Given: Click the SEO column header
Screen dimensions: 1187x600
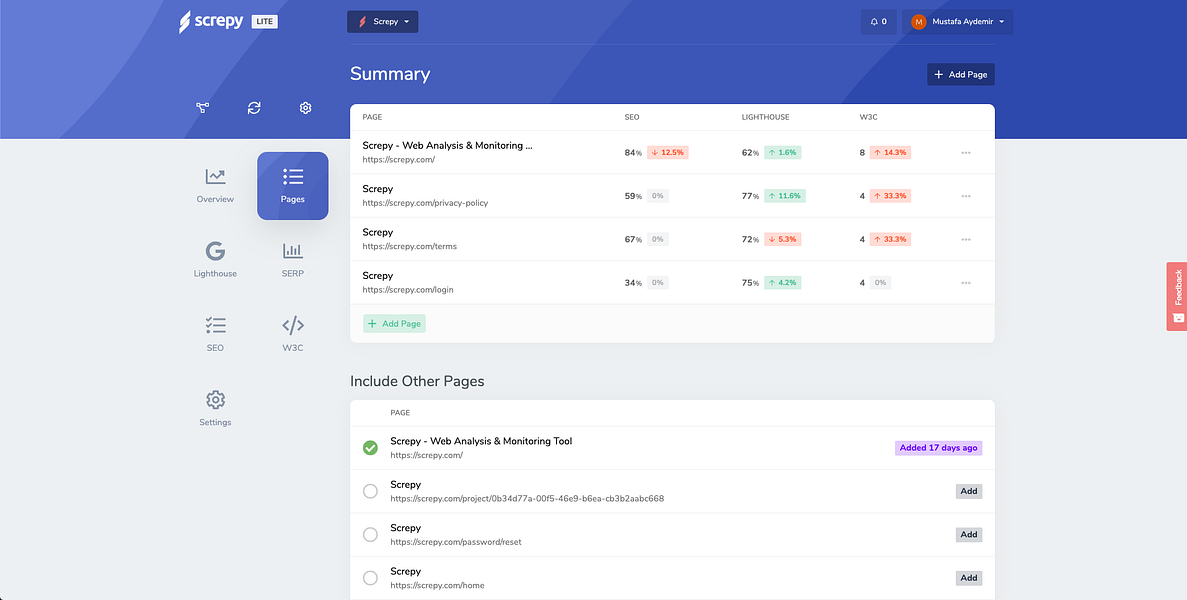Looking at the screenshot, I should pyautogui.click(x=631, y=117).
